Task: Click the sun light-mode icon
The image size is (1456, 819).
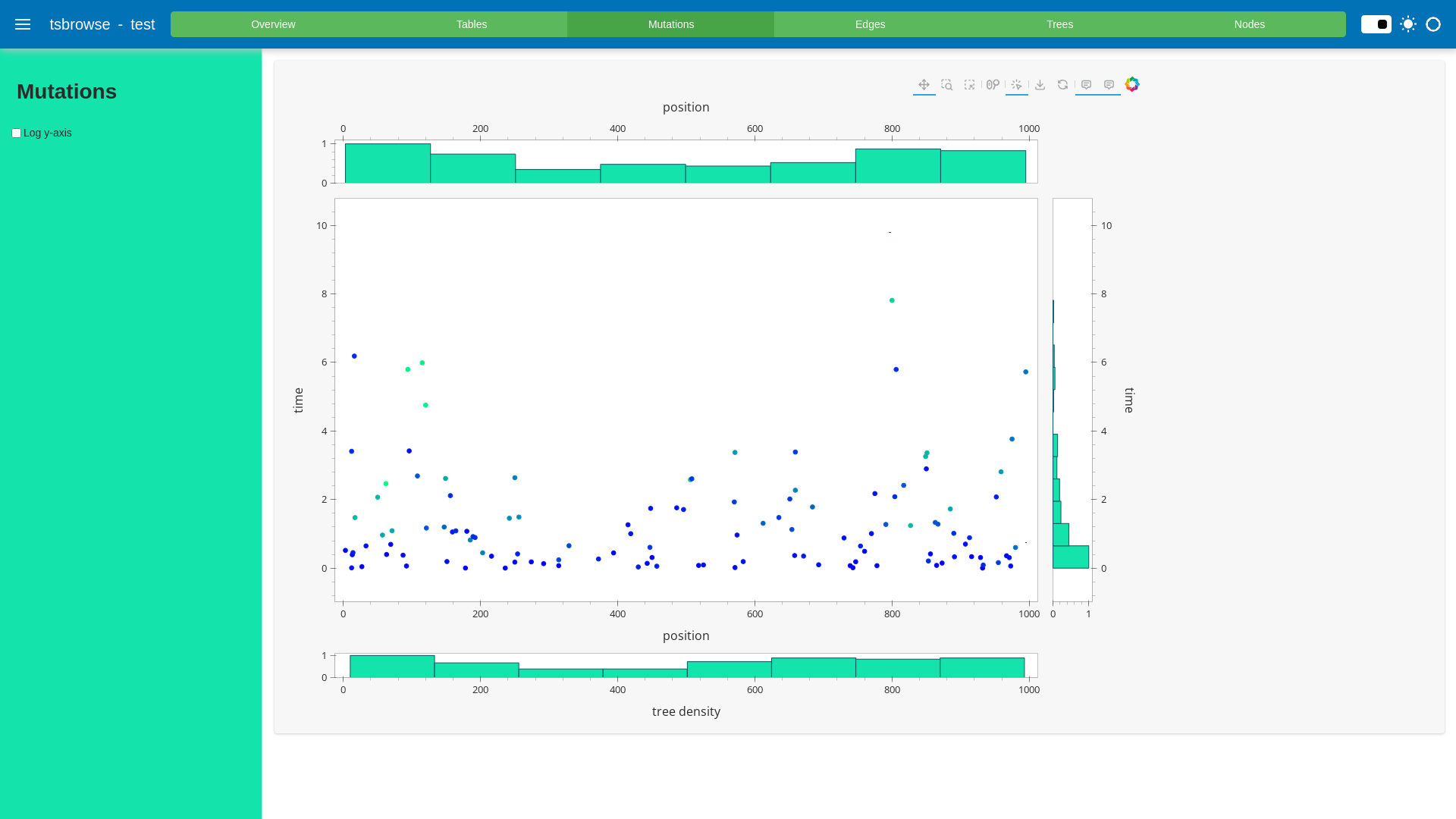Action: click(x=1408, y=24)
